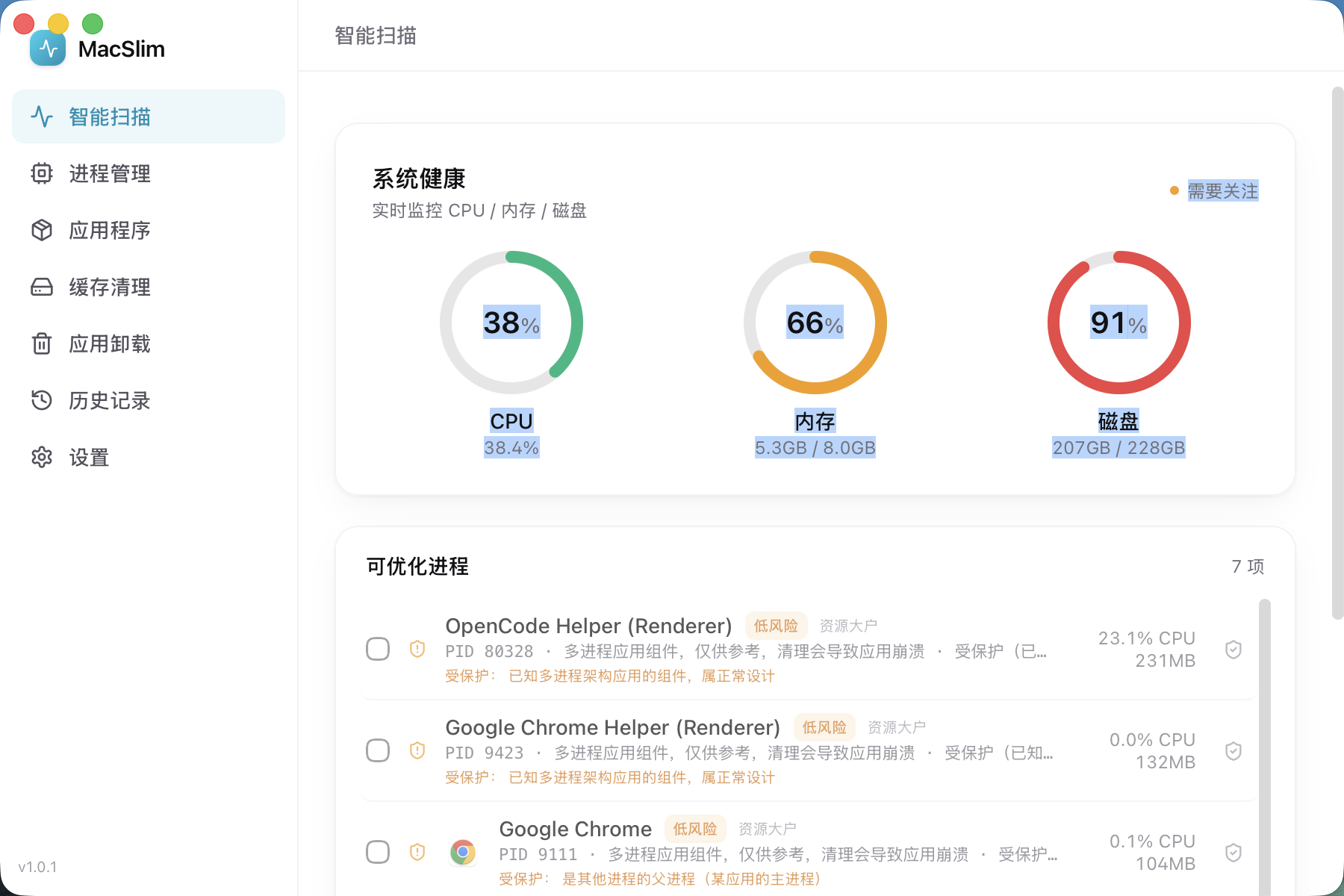Viewport: 1344px width, 896px height.
Task: Click the 38.4% CPU usage text
Action: [511, 448]
